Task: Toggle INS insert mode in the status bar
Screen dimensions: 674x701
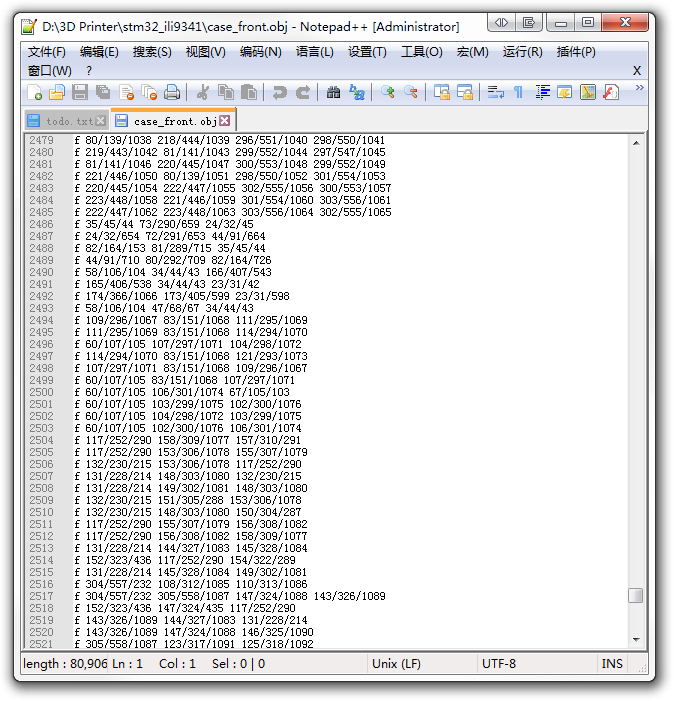Action: click(612, 664)
